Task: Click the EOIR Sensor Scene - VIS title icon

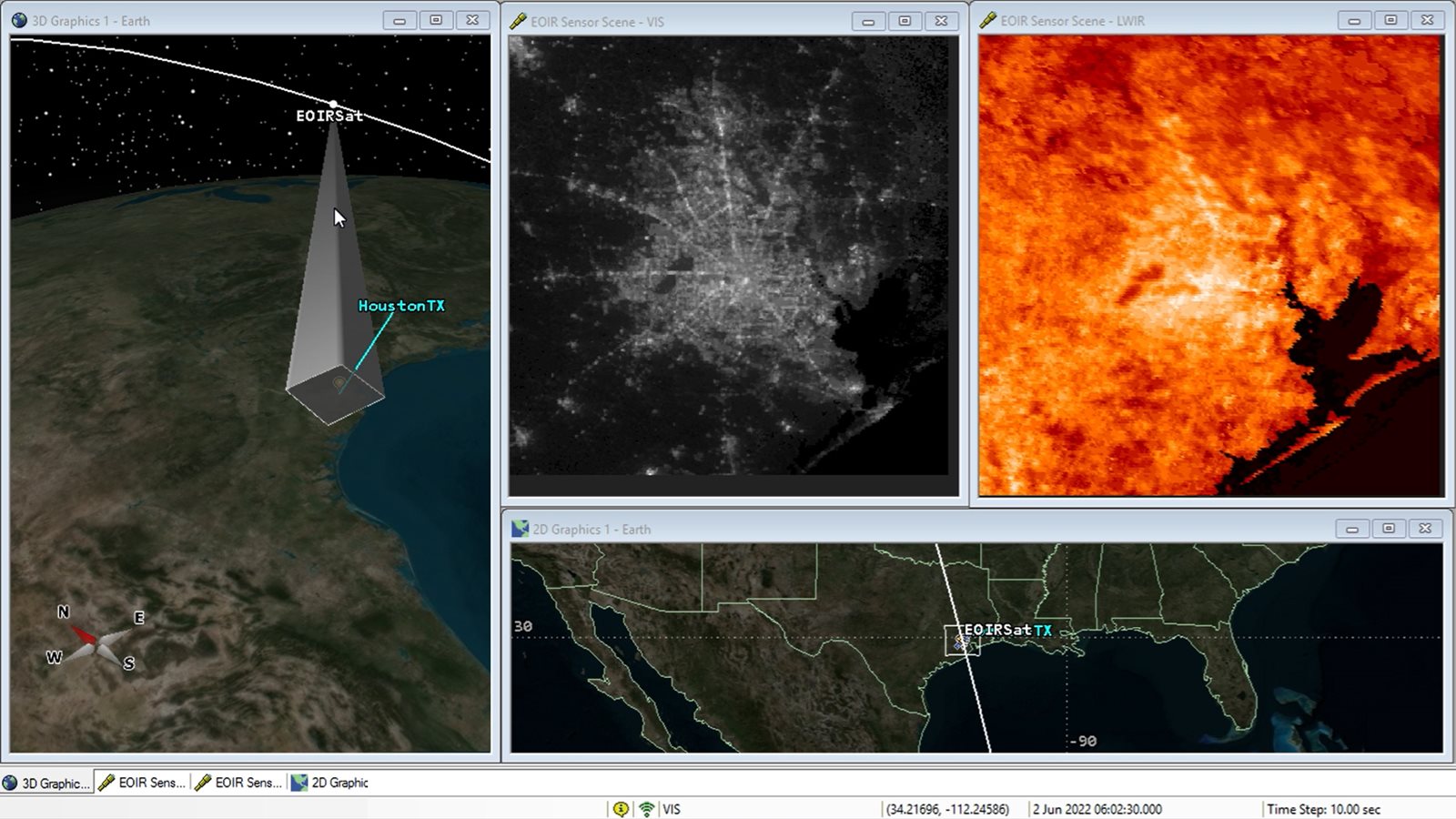Action: 518,21
